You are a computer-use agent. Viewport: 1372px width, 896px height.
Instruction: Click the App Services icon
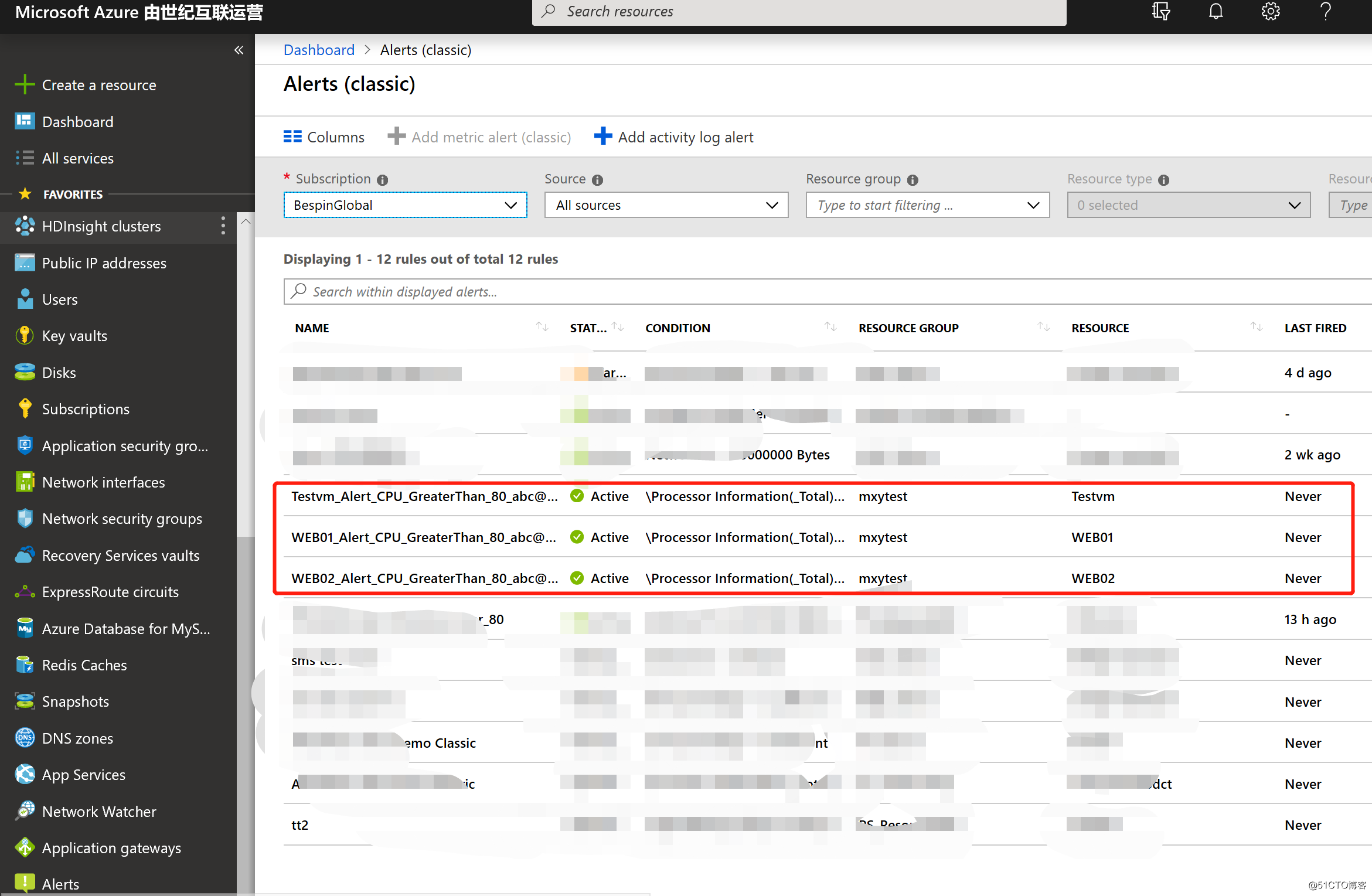tap(25, 774)
